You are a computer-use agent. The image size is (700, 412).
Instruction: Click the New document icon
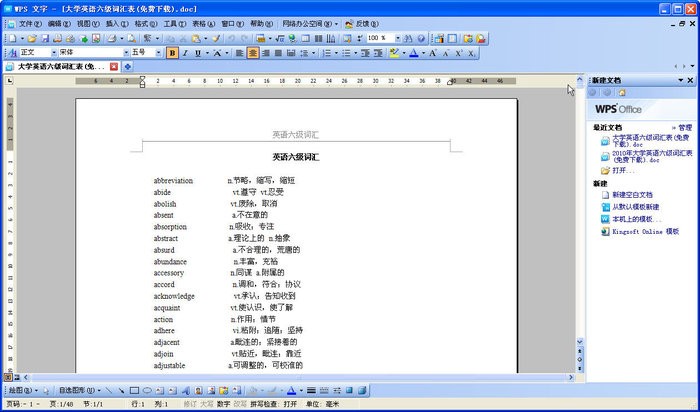coord(12,39)
